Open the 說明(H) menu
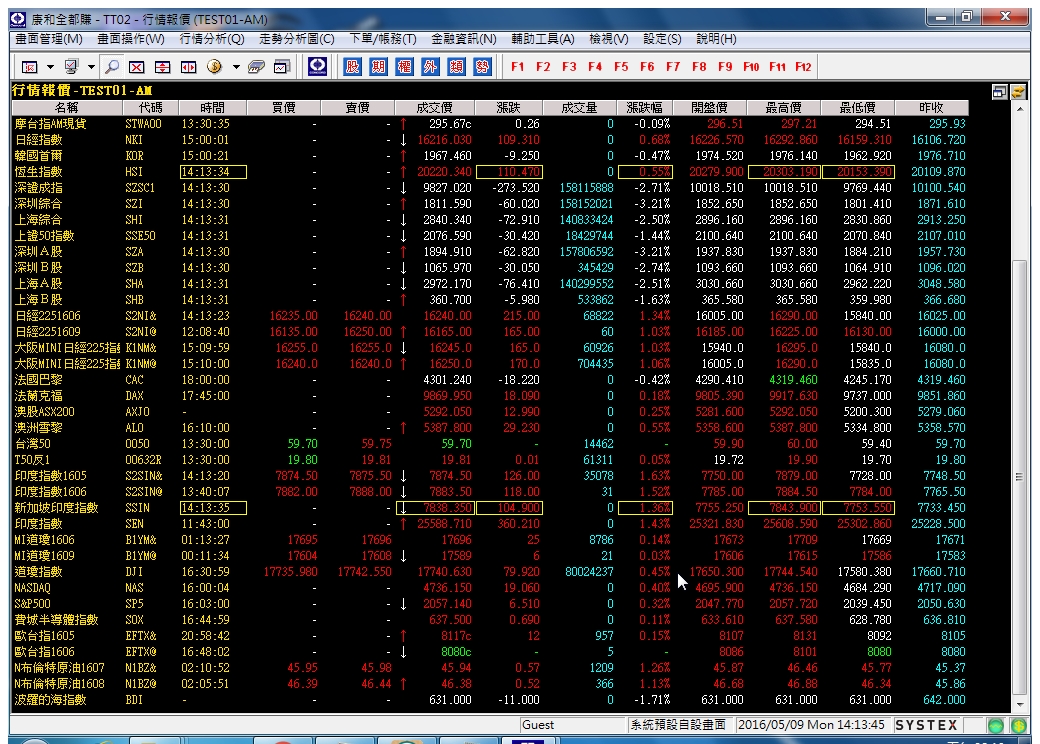1040x744 pixels. [716, 39]
